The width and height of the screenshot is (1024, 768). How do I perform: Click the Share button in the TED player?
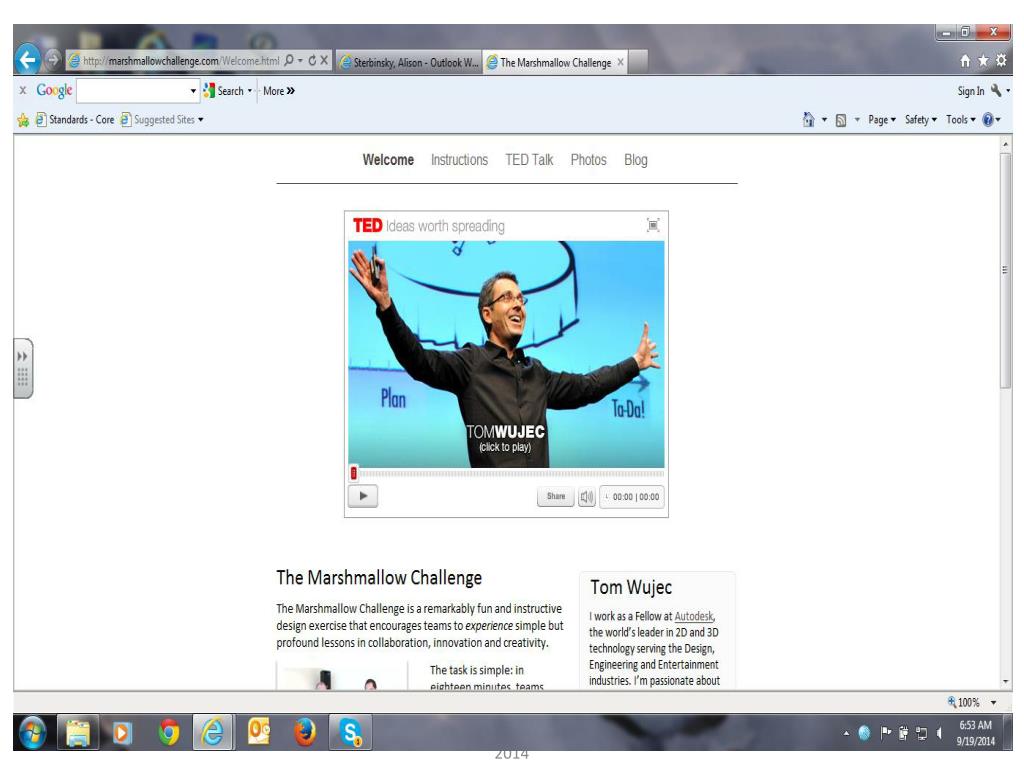pos(556,496)
